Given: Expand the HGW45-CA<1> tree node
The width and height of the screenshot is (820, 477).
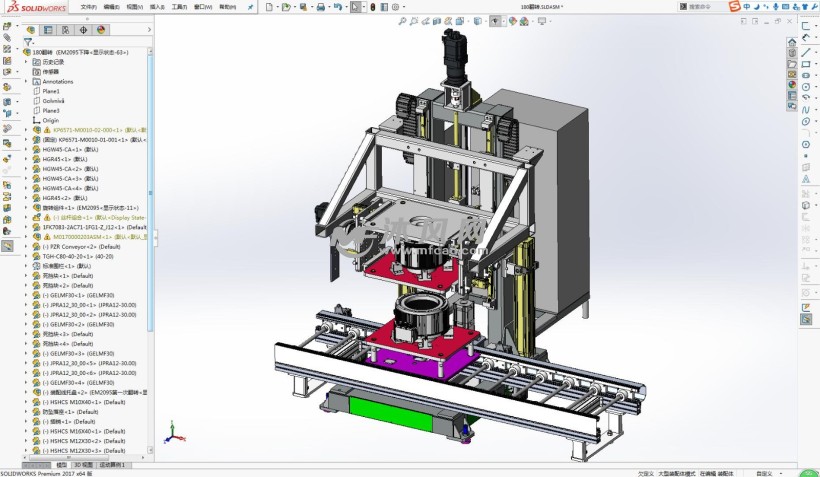Looking at the screenshot, I should [26, 149].
